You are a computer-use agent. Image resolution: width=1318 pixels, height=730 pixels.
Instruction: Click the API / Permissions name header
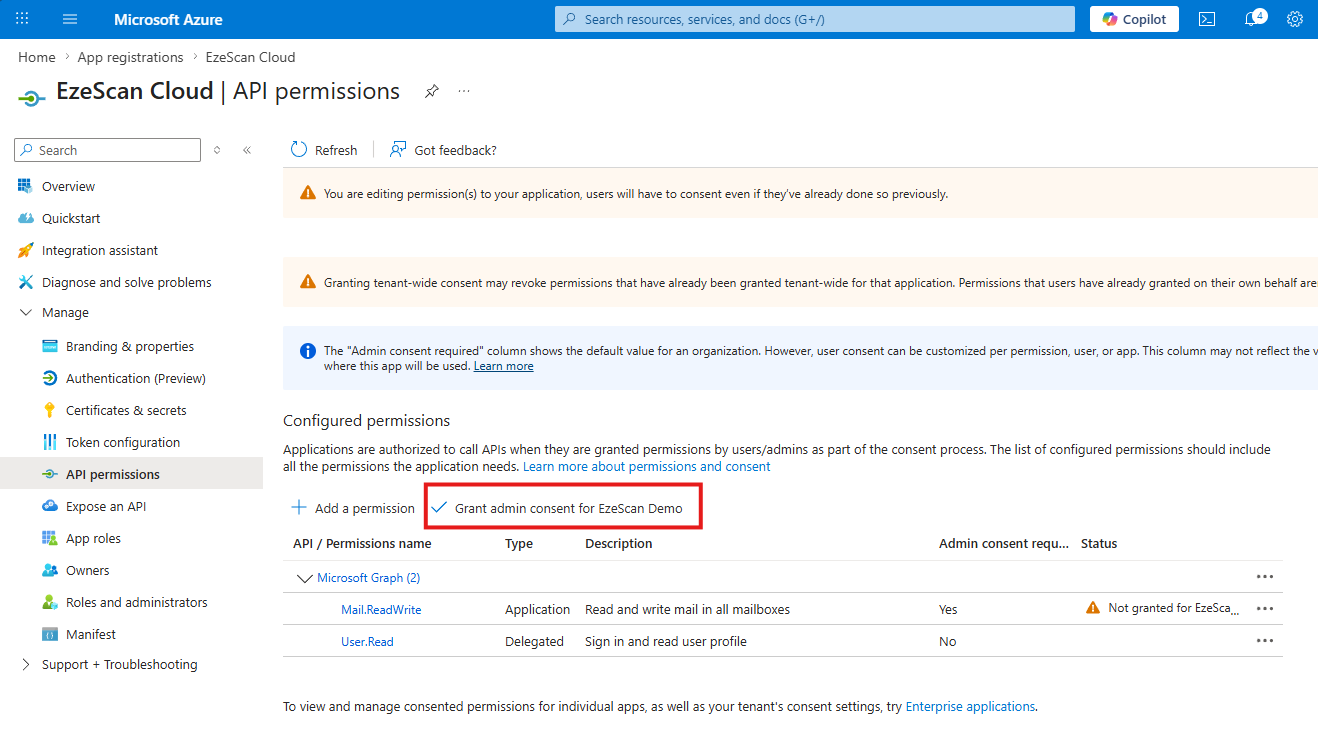click(362, 544)
